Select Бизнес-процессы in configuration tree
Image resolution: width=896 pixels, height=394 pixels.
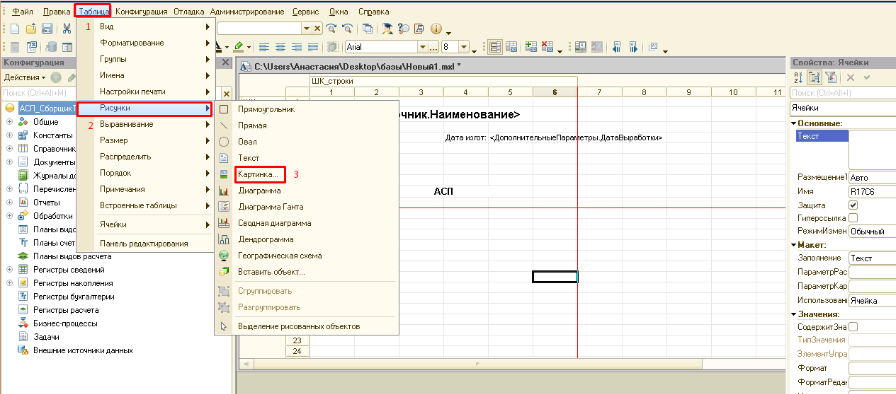point(65,323)
